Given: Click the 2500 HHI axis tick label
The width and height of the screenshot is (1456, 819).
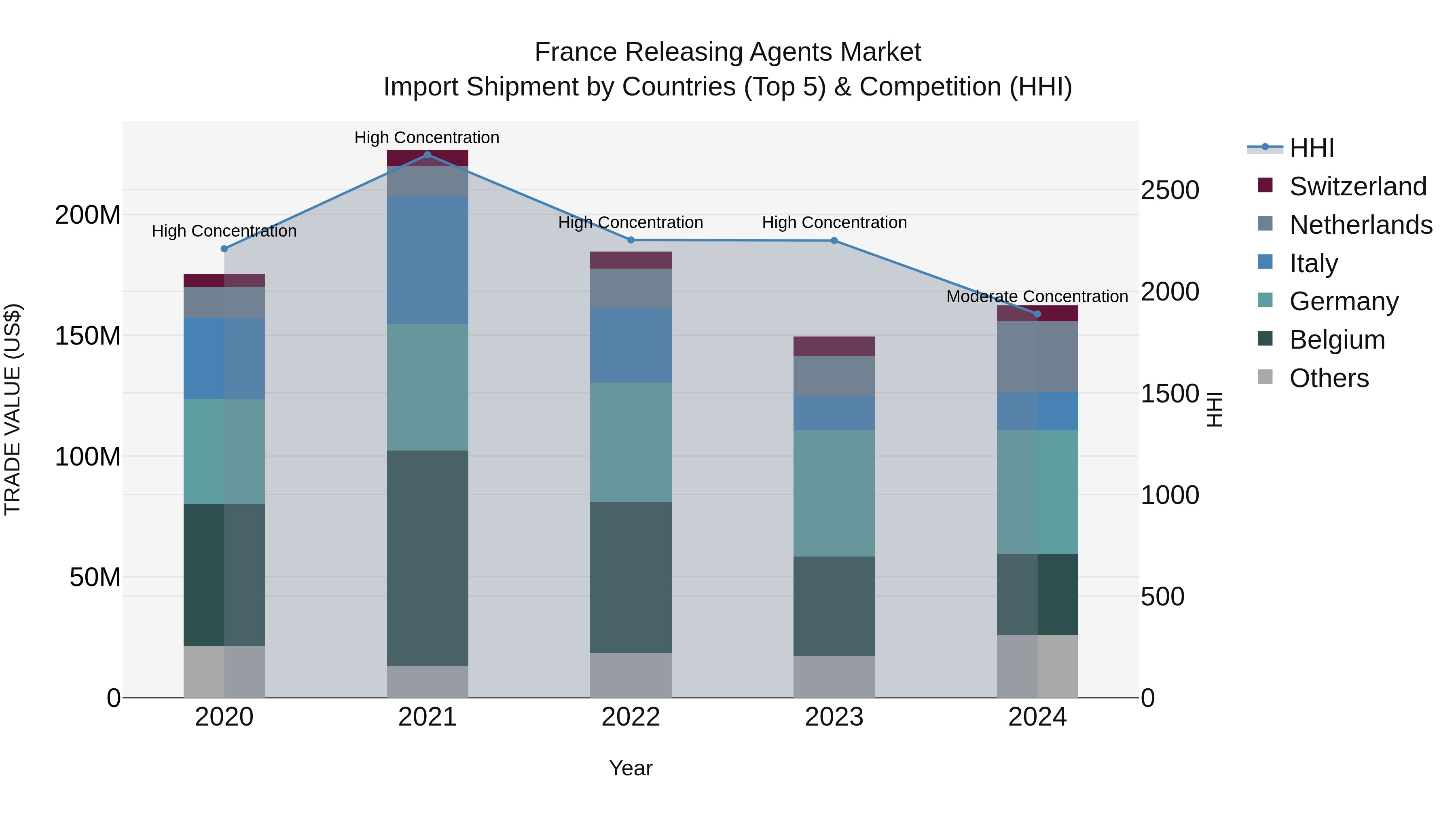Looking at the screenshot, I should pyautogui.click(x=1170, y=190).
